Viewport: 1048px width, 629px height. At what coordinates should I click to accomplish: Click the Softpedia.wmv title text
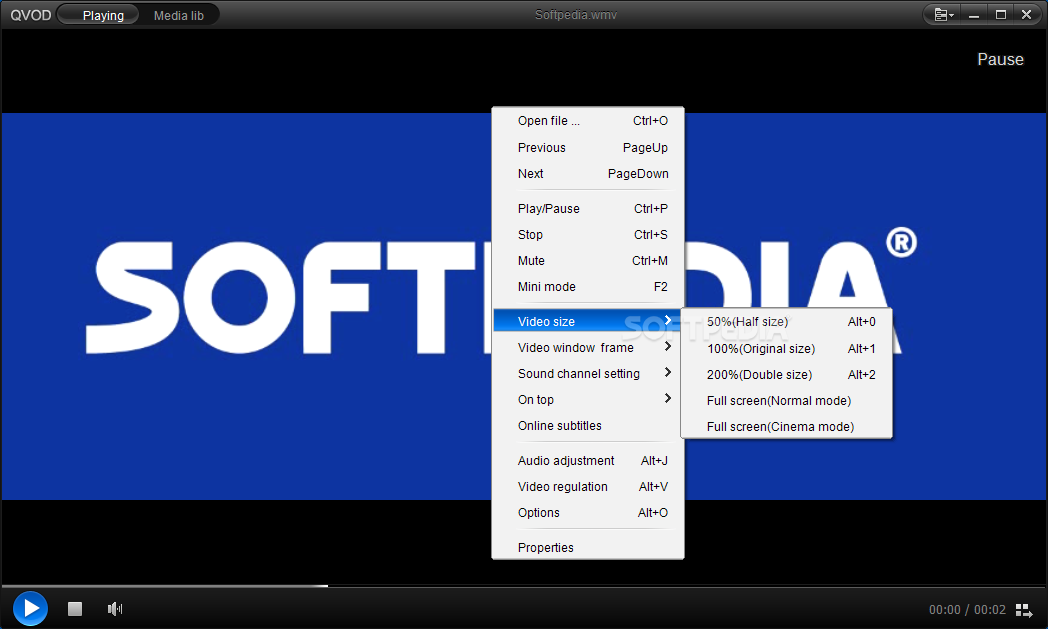click(x=575, y=15)
